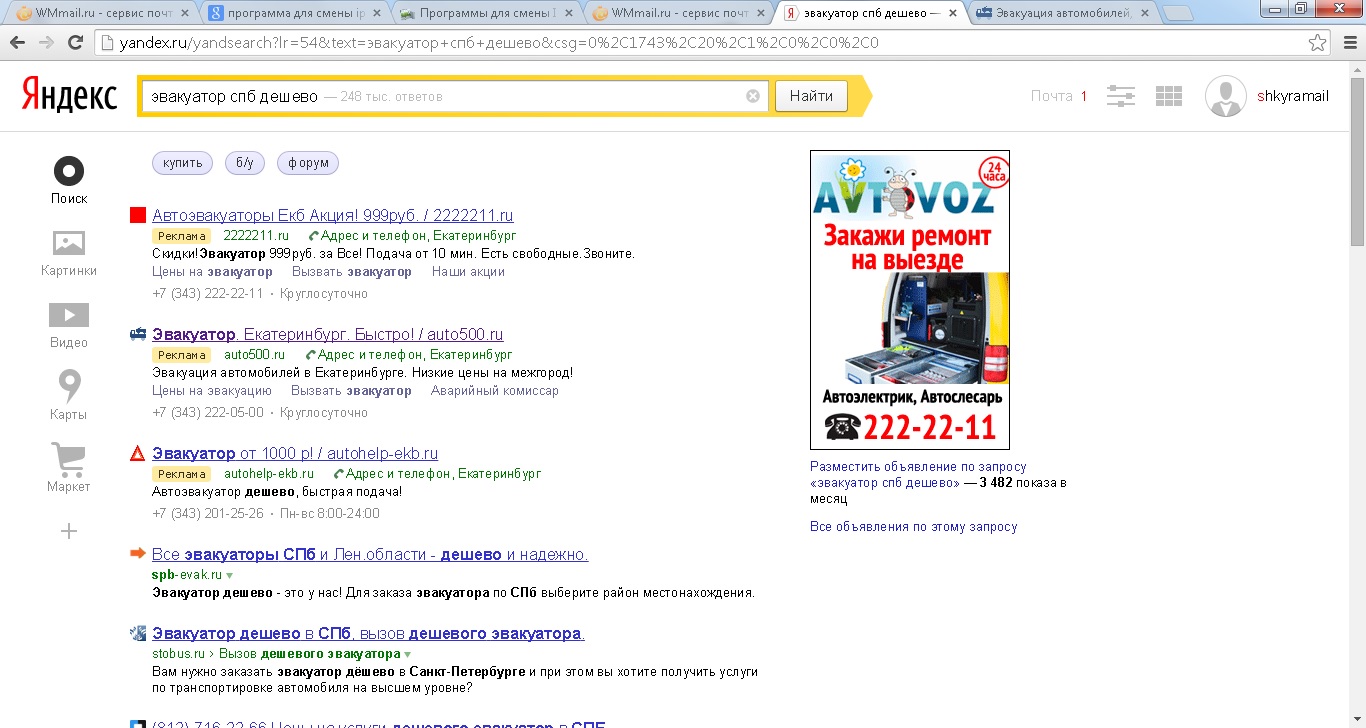The width and height of the screenshot is (1366, 728).
Task: Go back in browser history
Action: coord(17,43)
